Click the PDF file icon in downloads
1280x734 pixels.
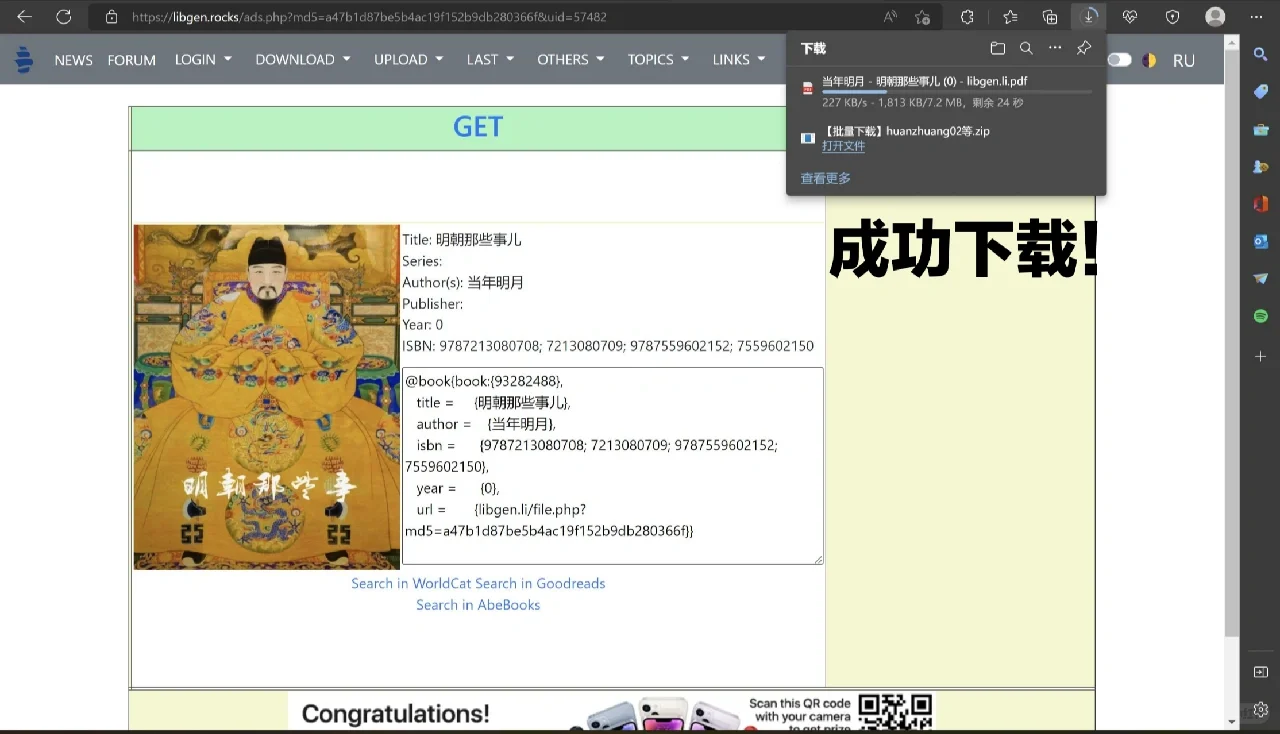(x=808, y=89)
